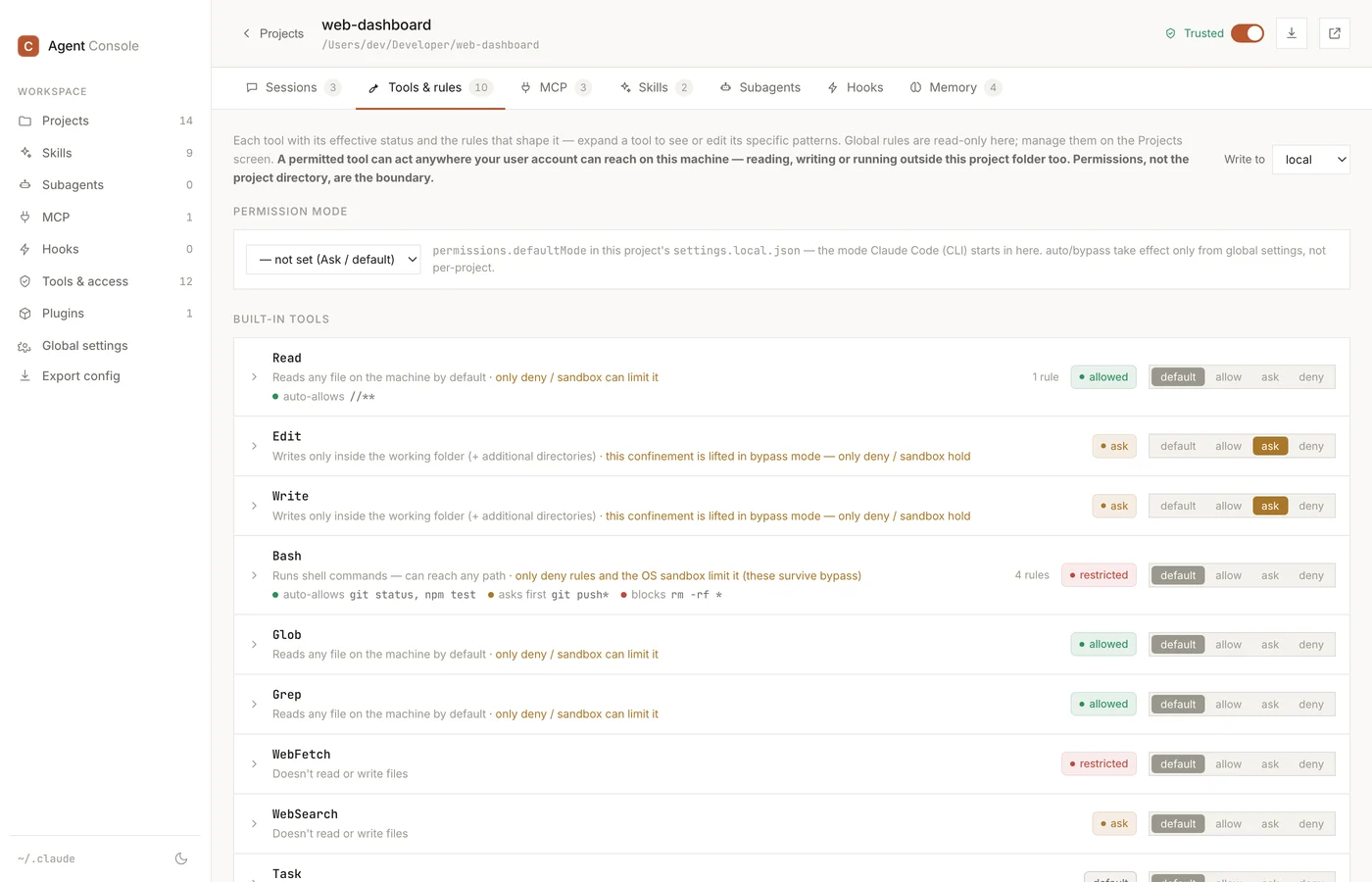This screenshot has height=882, width=1372.
Task: Turn off the Trusted toggle switch
Action: point(1248,33)
